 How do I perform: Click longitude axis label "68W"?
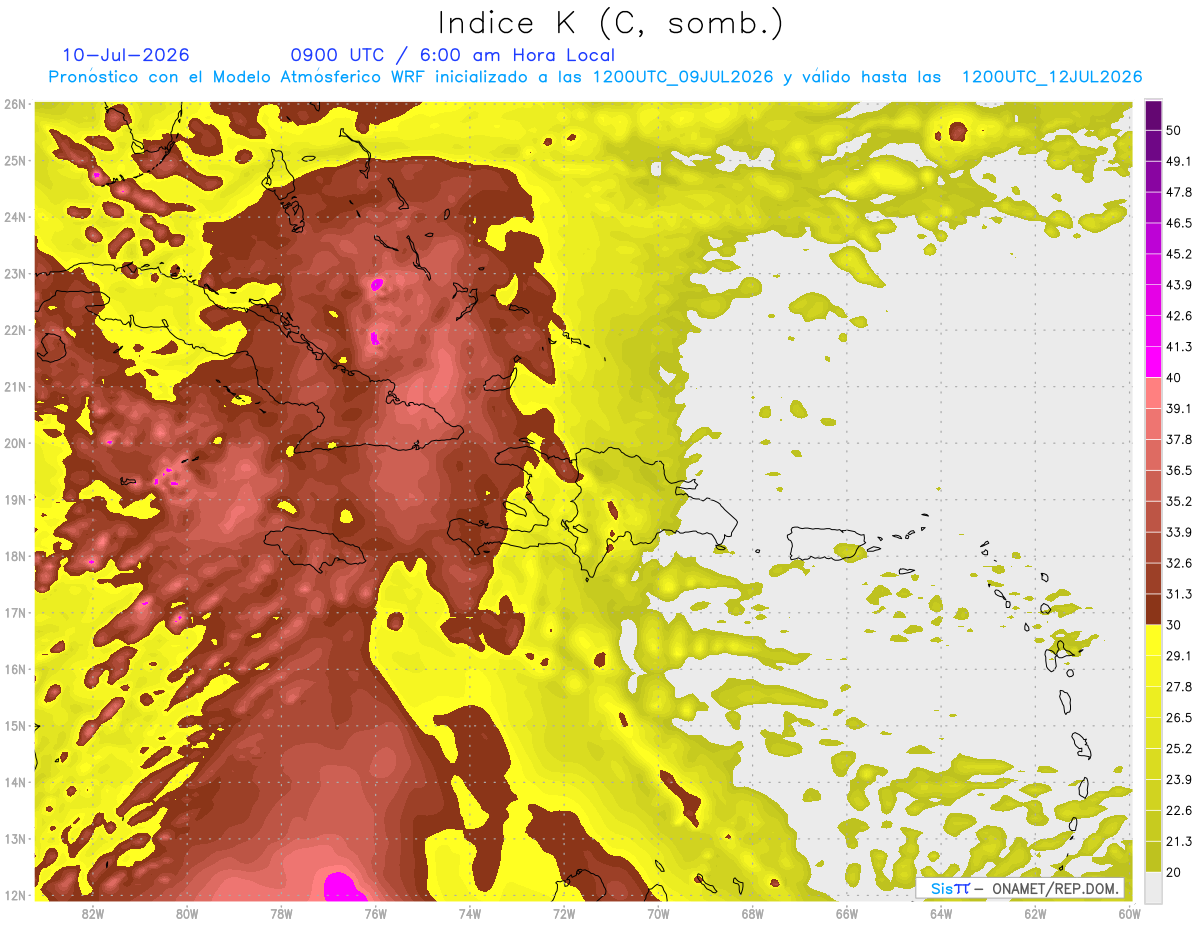click(x=752, y=913)
